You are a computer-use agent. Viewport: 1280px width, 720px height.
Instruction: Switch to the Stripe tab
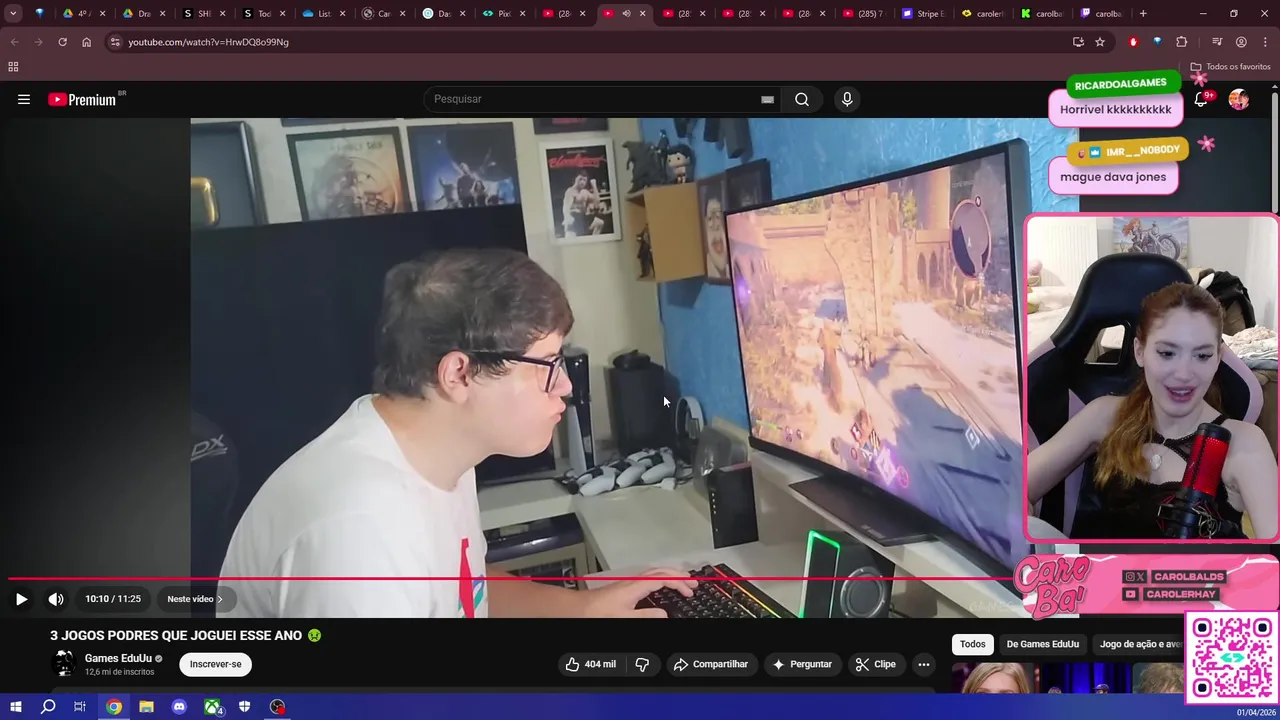point(923,14)
